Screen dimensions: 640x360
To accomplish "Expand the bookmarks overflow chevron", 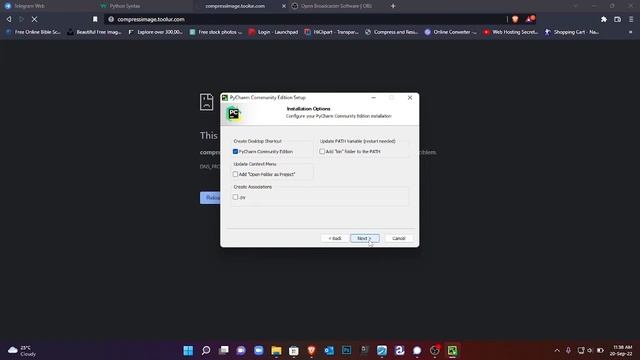I will click(x=631, y=32).
